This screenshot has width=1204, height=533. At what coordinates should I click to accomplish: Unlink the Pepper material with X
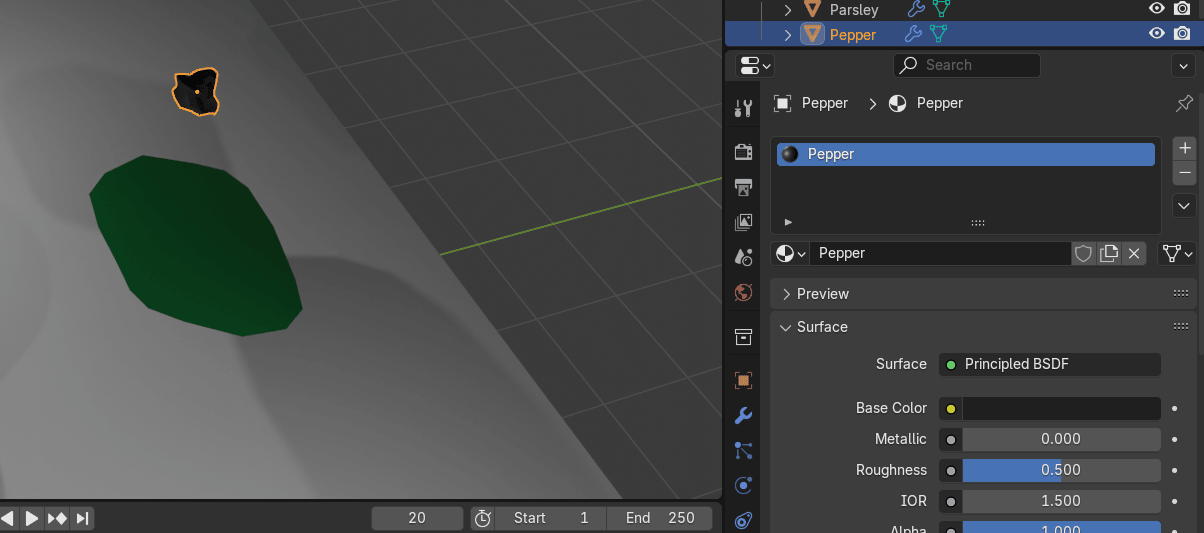pos(1134,254)
